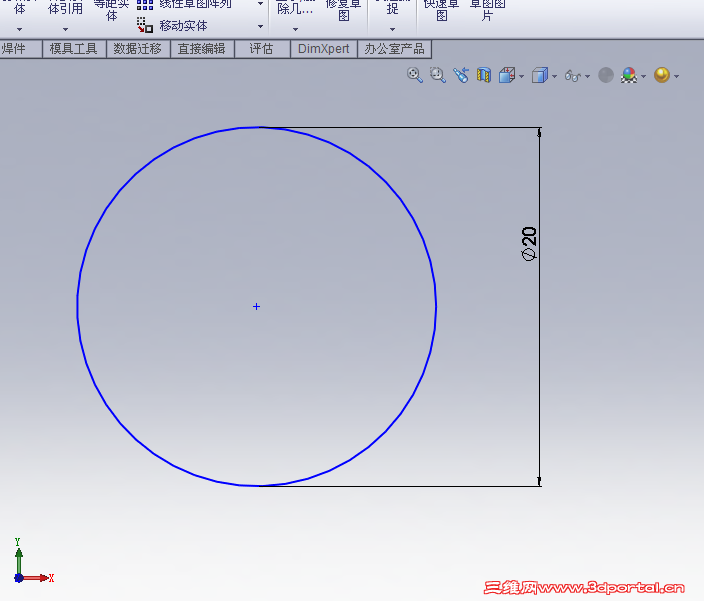
Task: Select the Ø20 diameter dimension text
Action: (529, 244)
